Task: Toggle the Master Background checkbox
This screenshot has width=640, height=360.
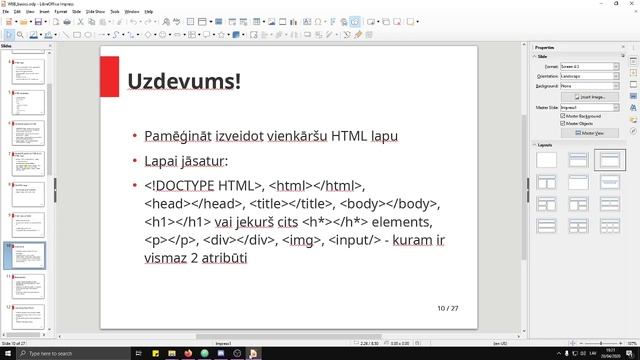Action: pyautogui.click(x=563, y=116)
